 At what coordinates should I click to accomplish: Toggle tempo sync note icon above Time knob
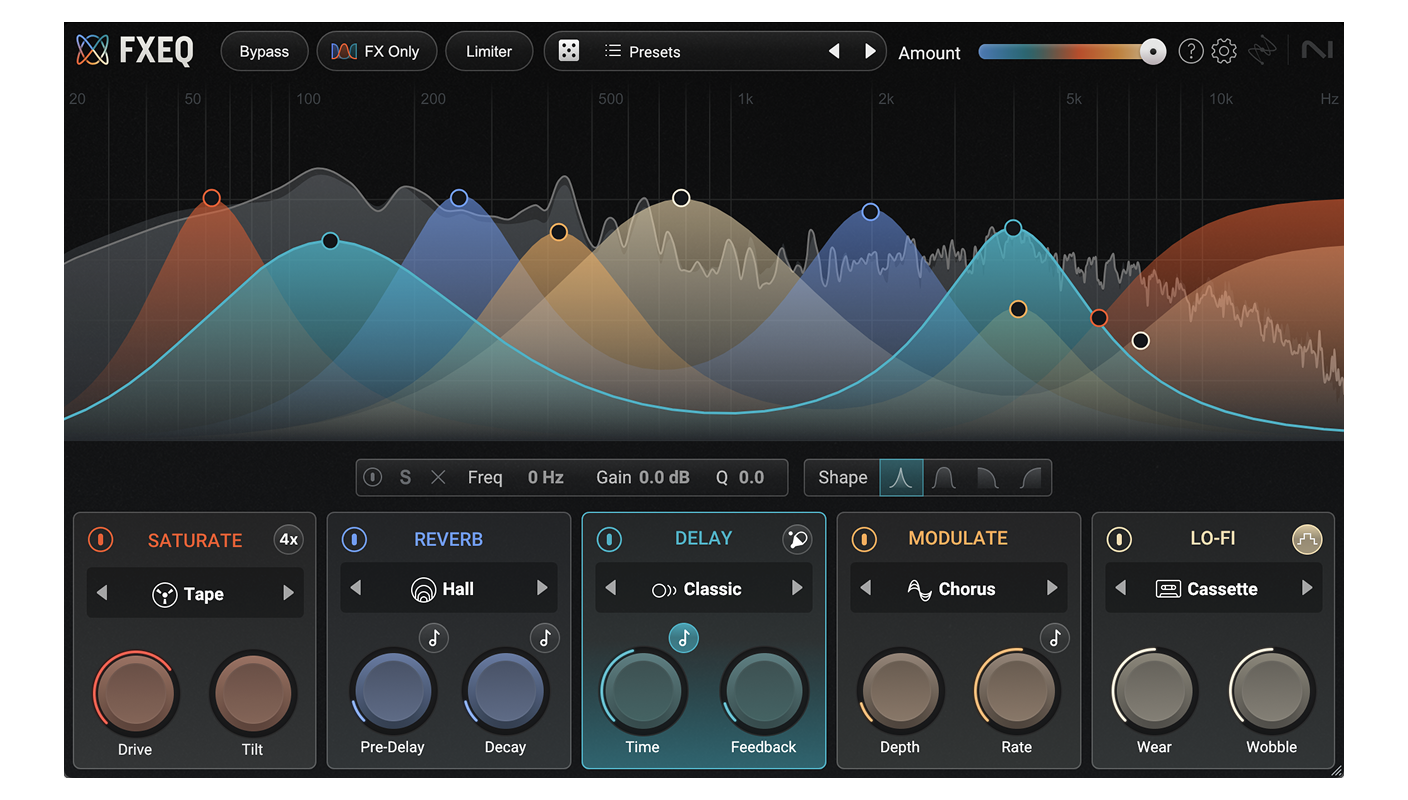[684, 637]
